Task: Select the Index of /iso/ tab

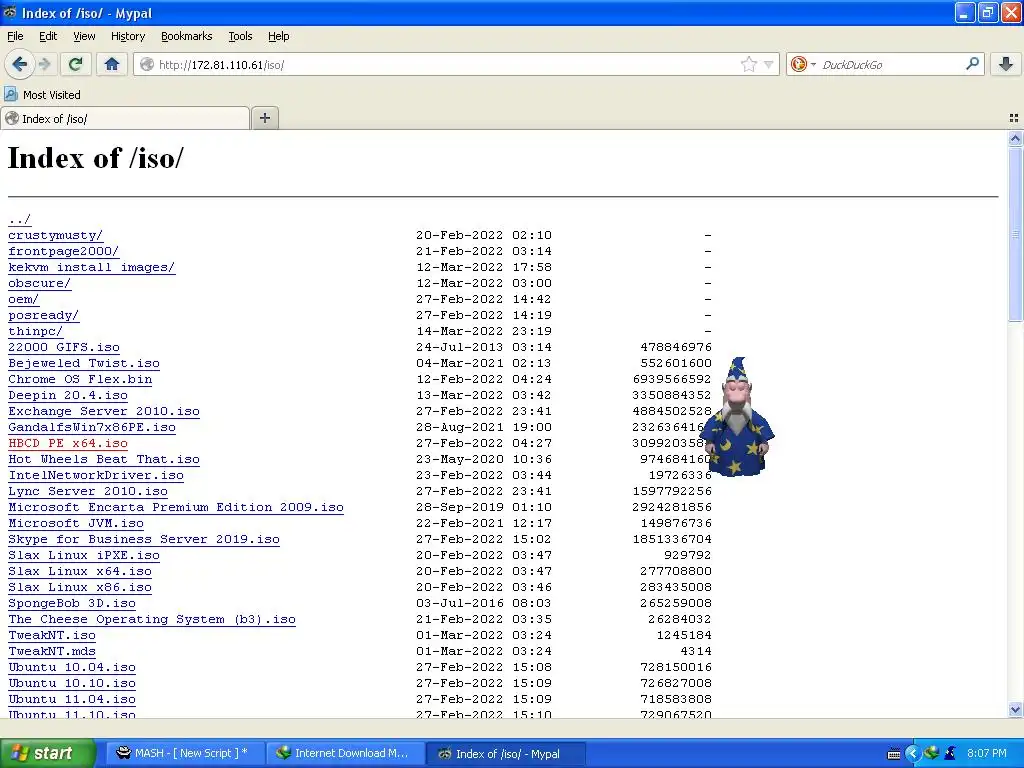Action: point(125,118)
